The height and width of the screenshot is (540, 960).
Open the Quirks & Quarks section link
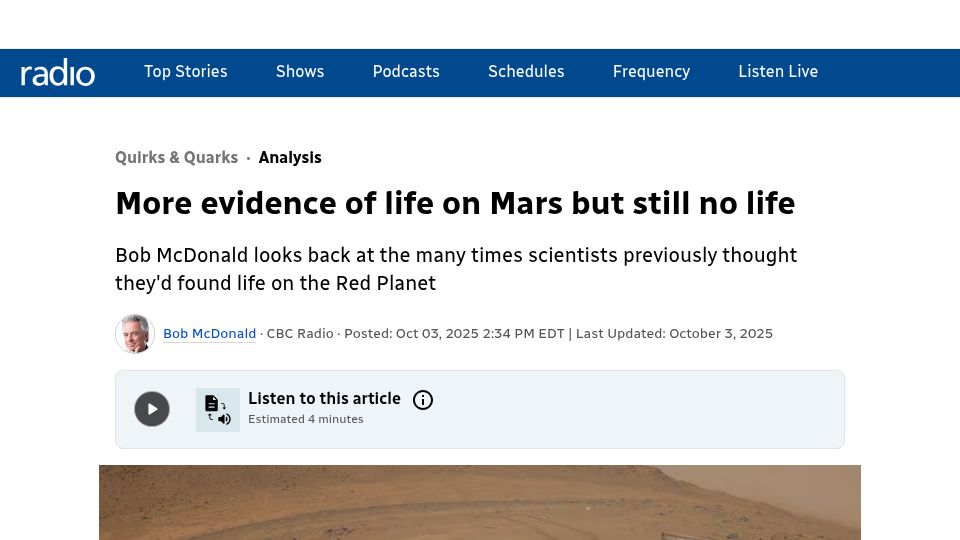[176, 157]
